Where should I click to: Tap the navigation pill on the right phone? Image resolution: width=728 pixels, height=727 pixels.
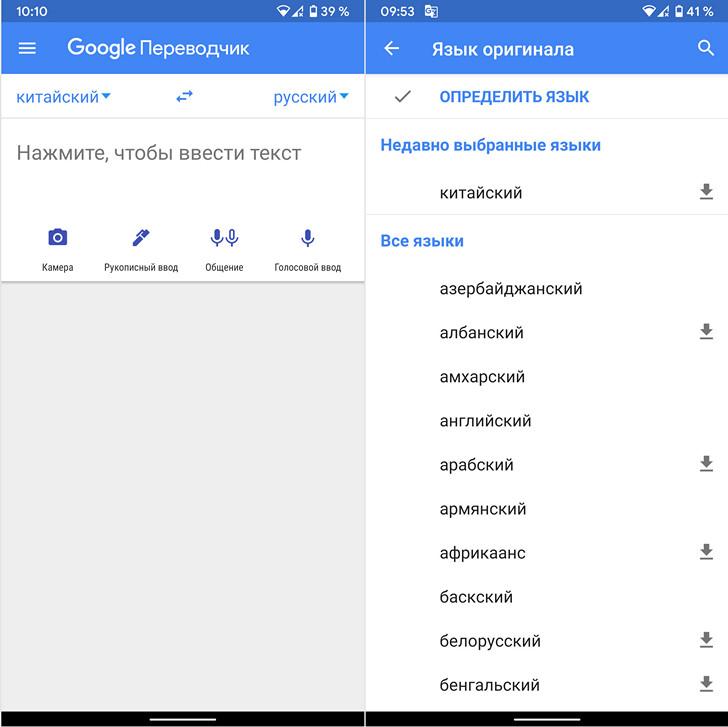point(547,720)
